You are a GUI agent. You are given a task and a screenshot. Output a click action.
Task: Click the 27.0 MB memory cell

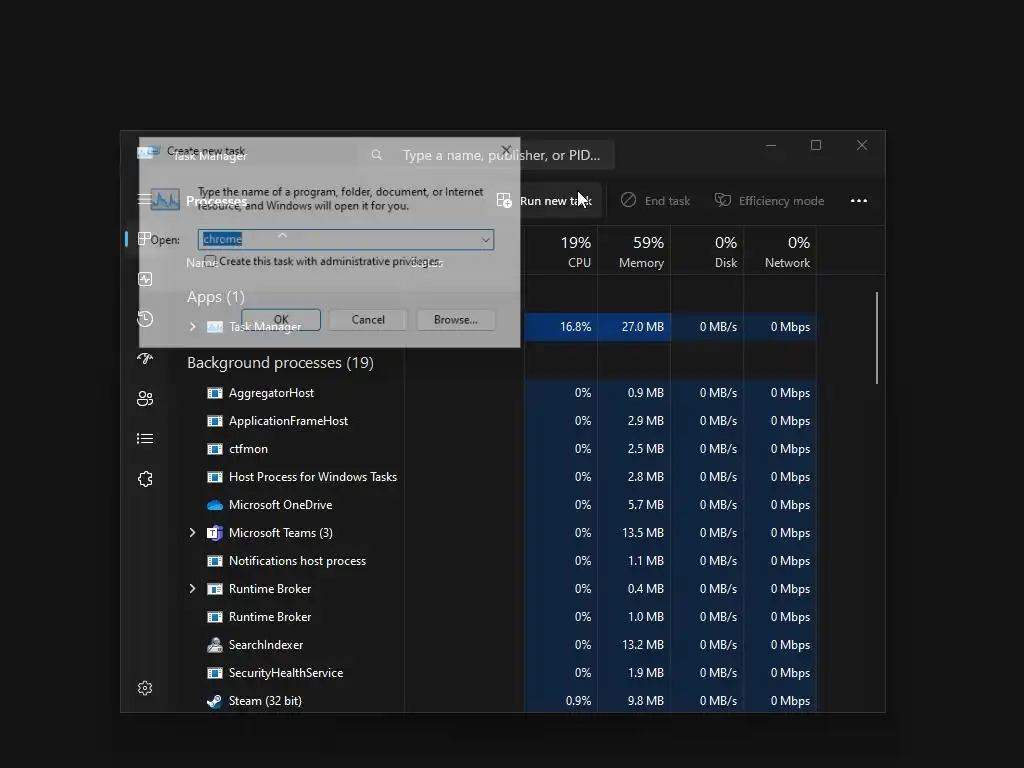click(634, 327)
